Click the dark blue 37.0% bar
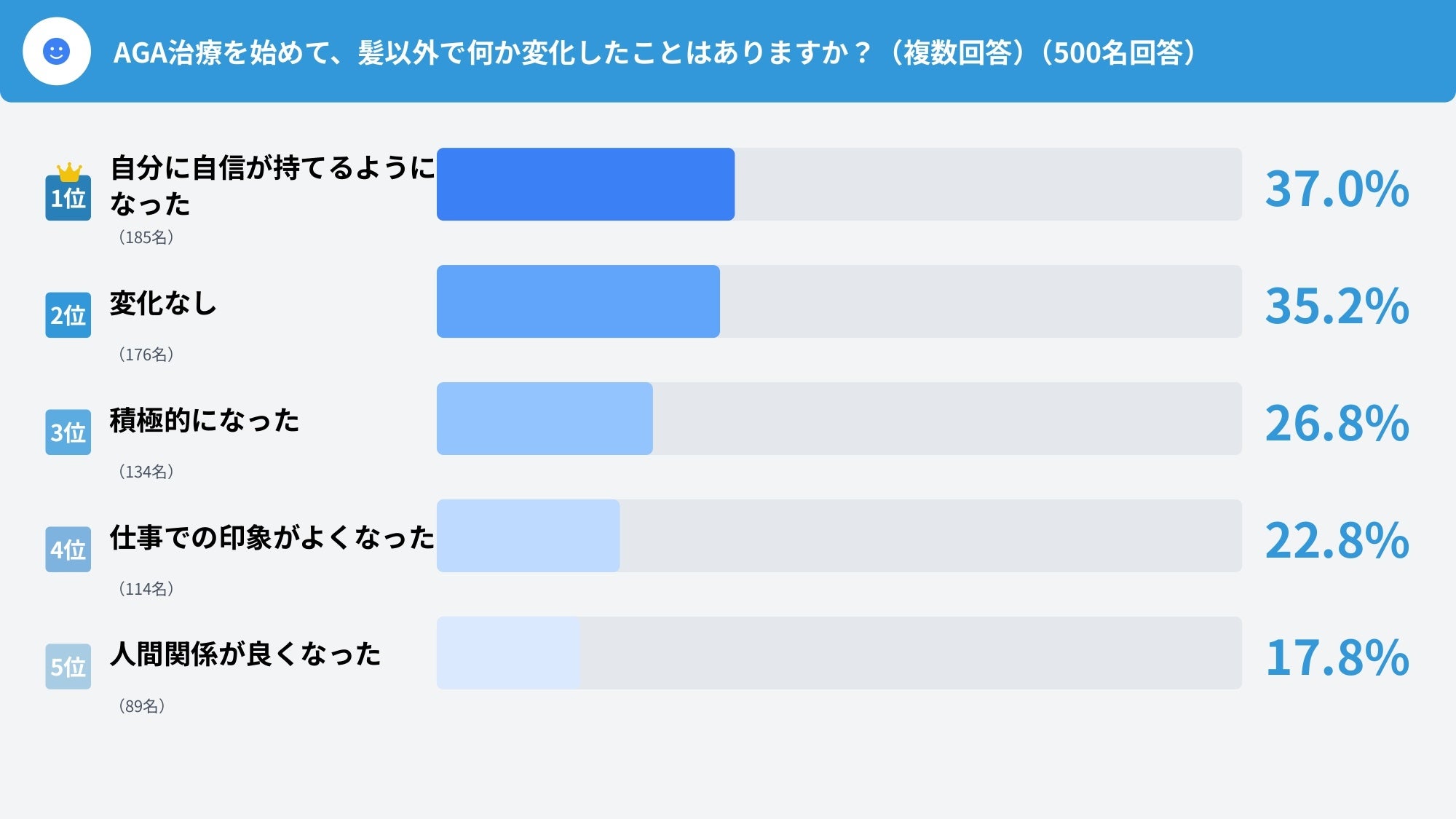Image resolution: width=1456 pixels, height=819 pixels. pos(585,184)
